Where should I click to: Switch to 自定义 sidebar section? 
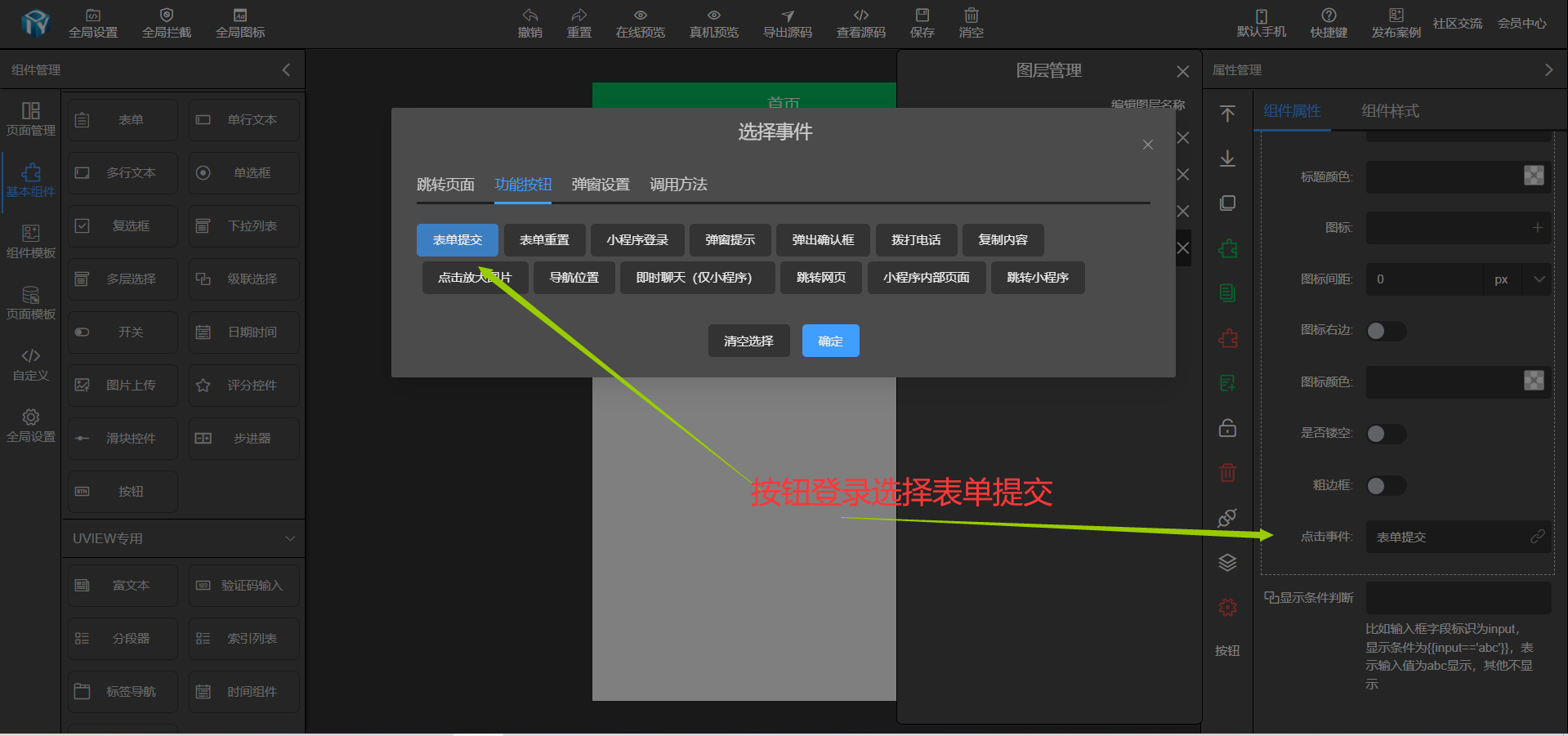point(31,364)
